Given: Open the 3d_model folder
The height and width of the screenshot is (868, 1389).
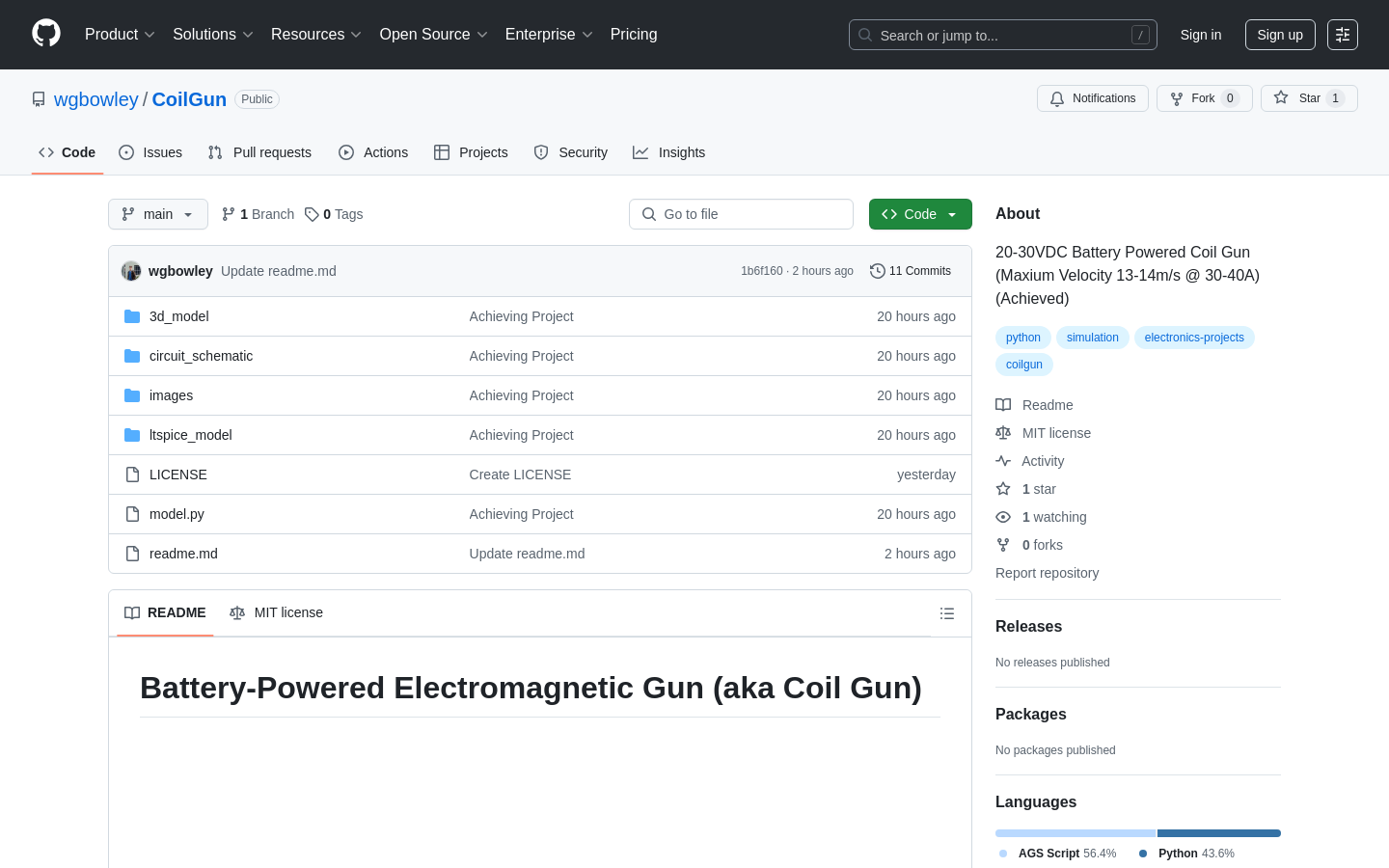Looking at the screenshot, I should [178, 316].
